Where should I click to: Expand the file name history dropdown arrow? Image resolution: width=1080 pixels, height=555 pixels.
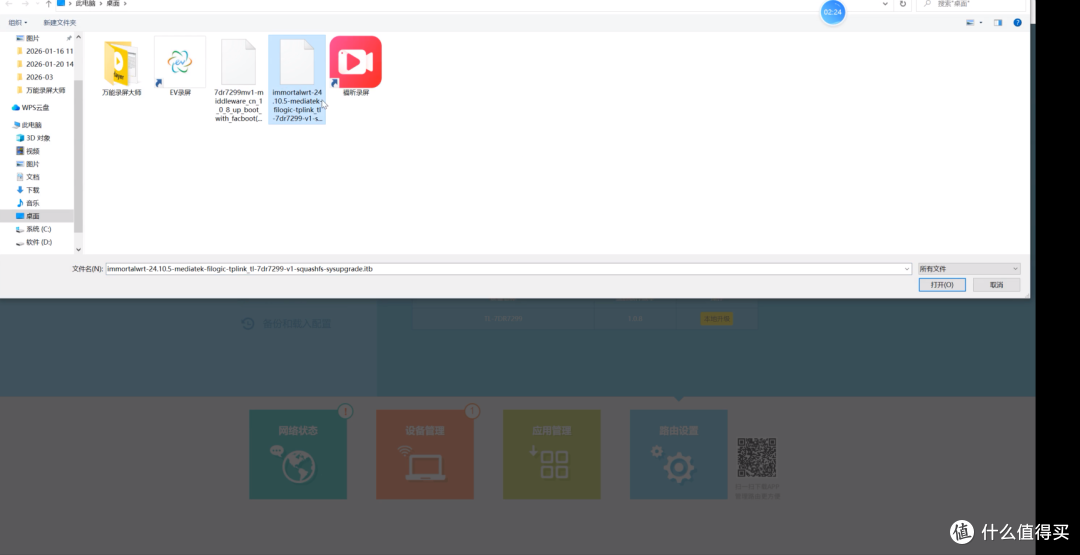point(906,269)
